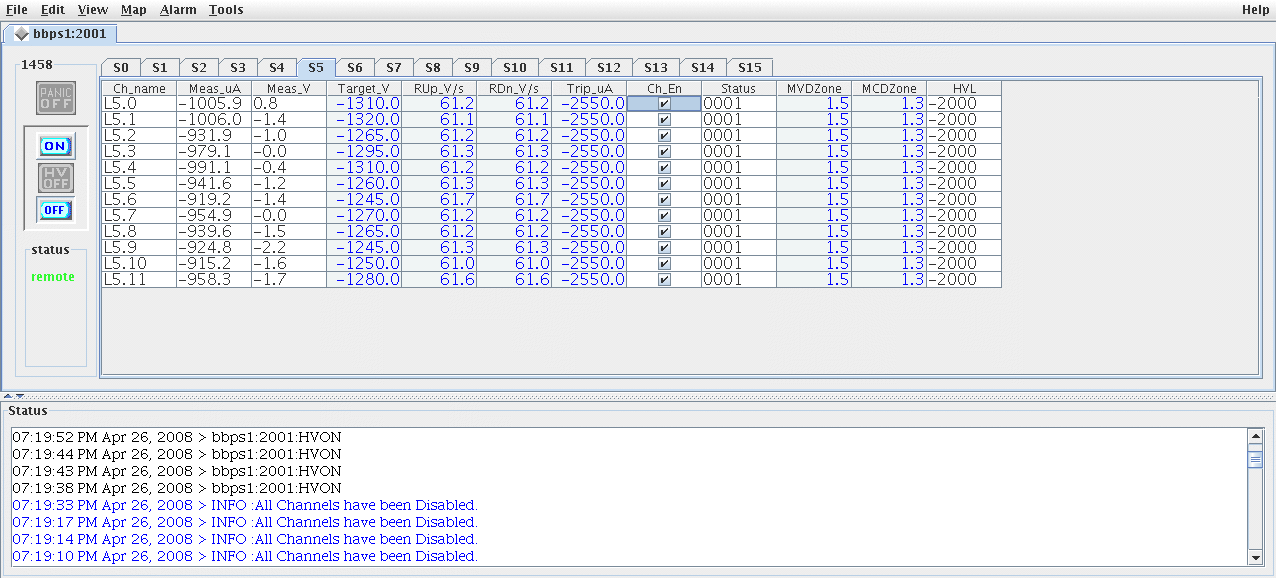Click the status log scroll up arrow
The height and width of the screenshot is (579, 1276).
click(1255, 436)
